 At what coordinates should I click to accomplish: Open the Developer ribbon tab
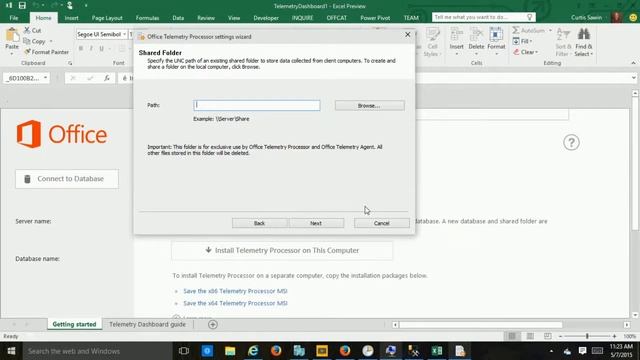click(x=266, y=18)
